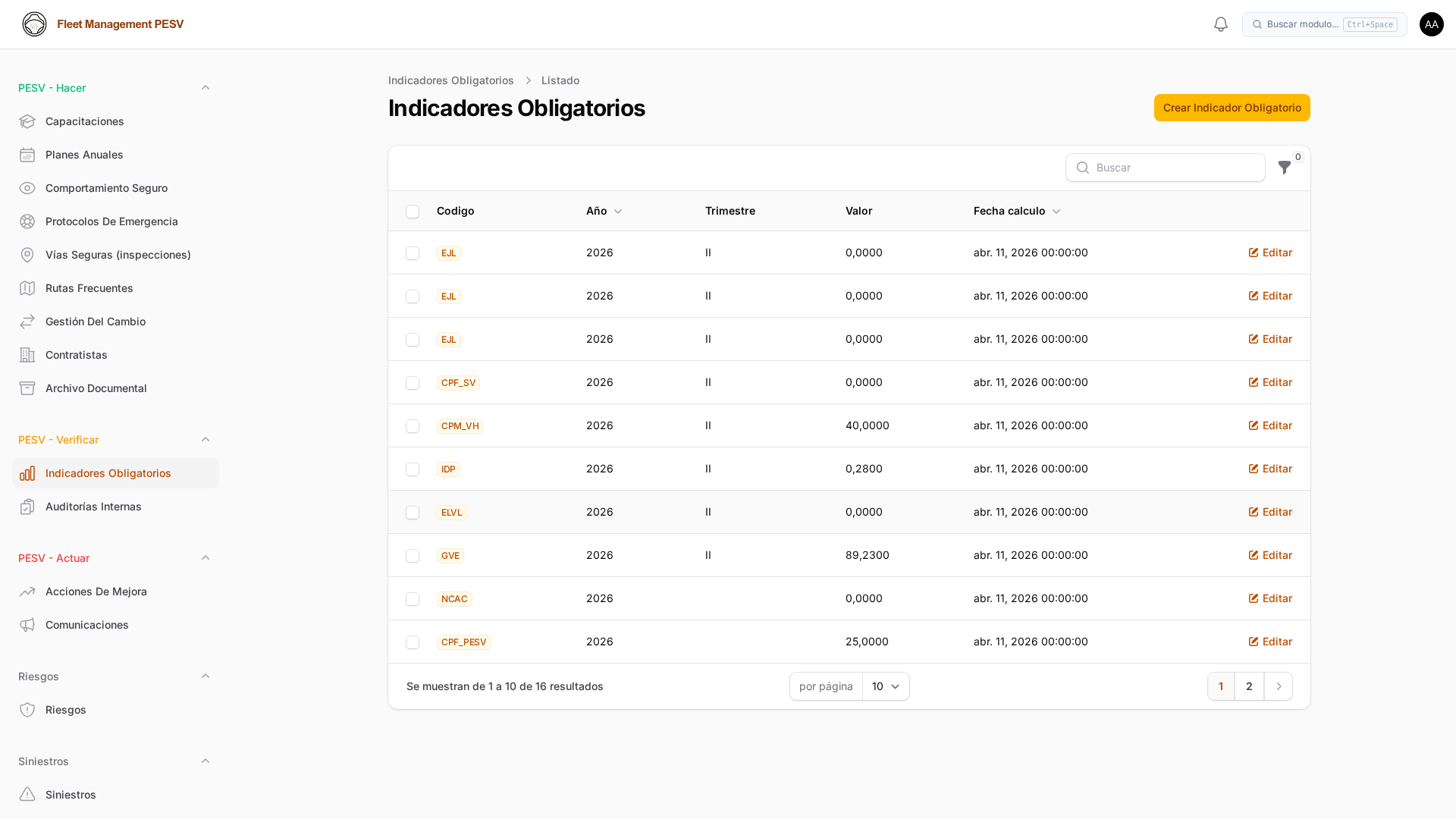Click the Fleet Management PESV title

pos(121,24)
